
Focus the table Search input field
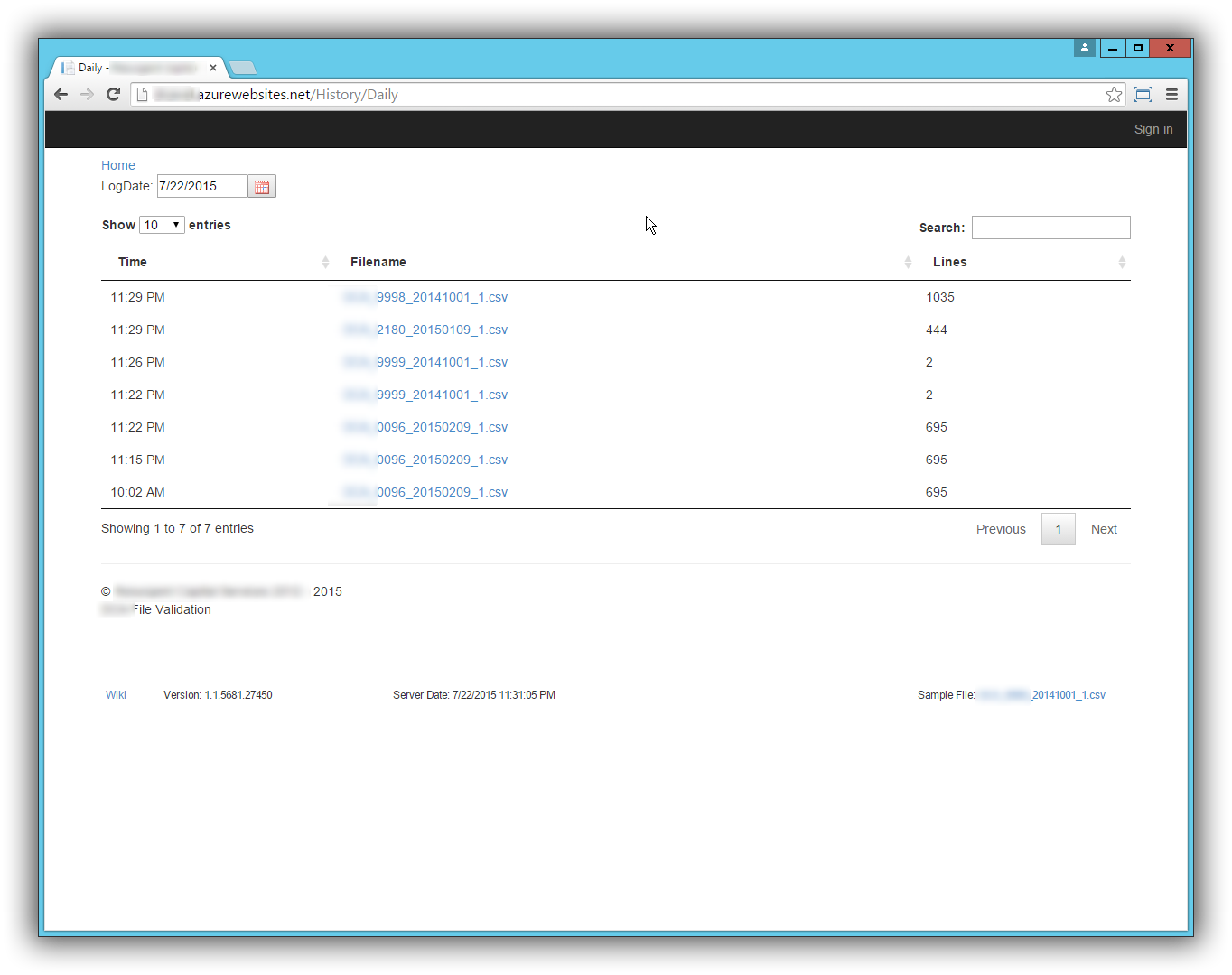pos(1050,227)
